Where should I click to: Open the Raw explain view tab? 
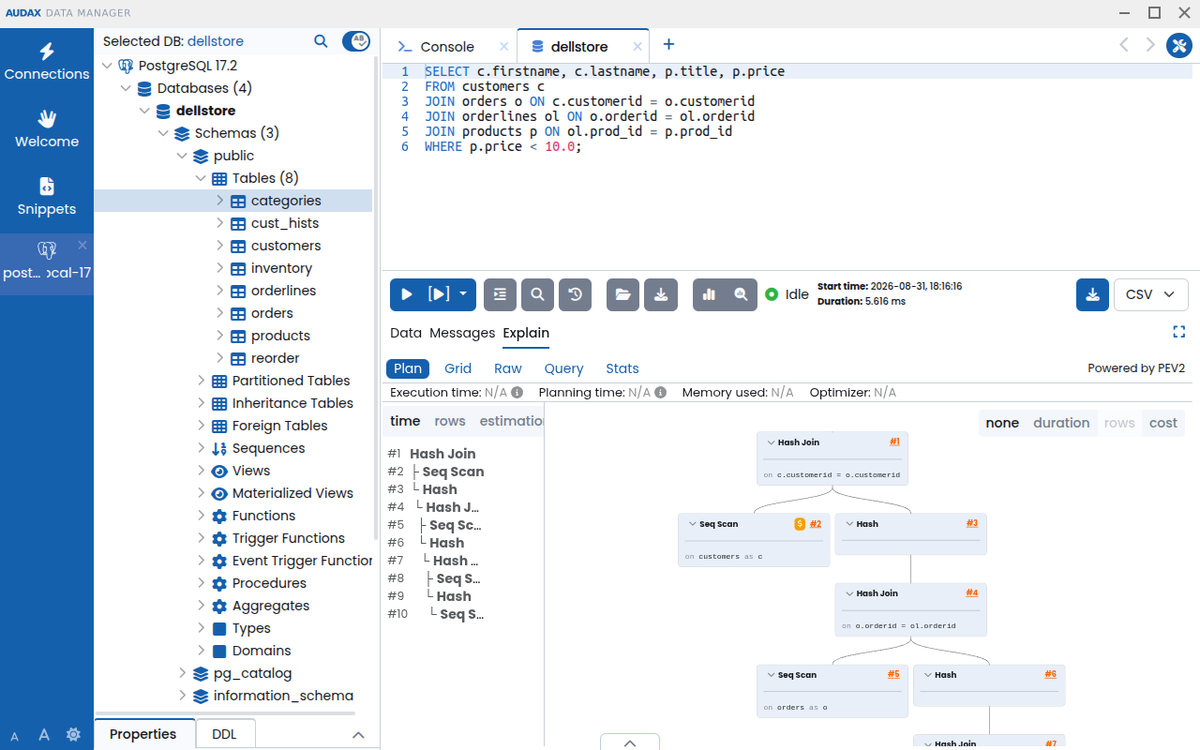pos(508,369)
